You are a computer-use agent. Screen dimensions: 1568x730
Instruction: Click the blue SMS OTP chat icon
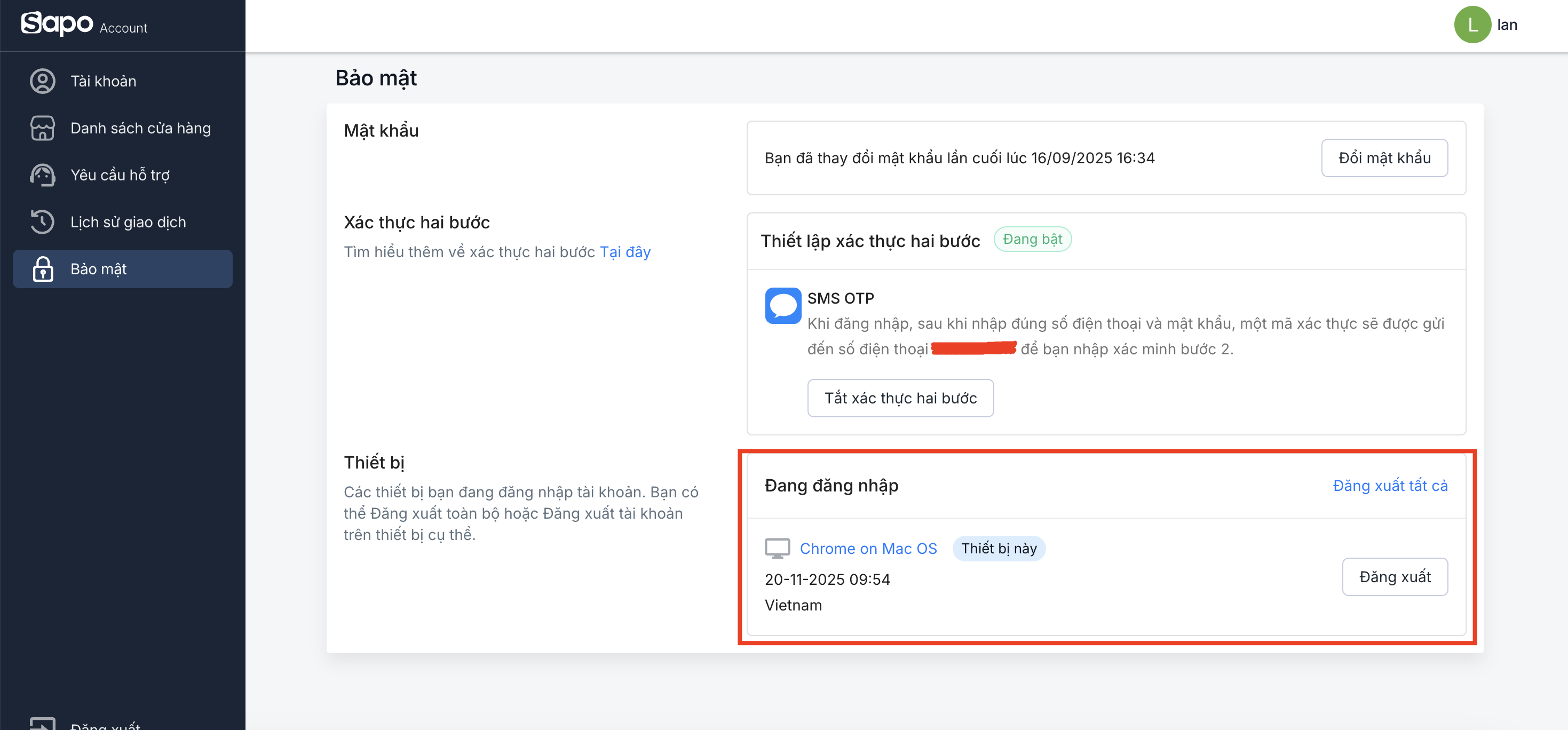[782, 306]
